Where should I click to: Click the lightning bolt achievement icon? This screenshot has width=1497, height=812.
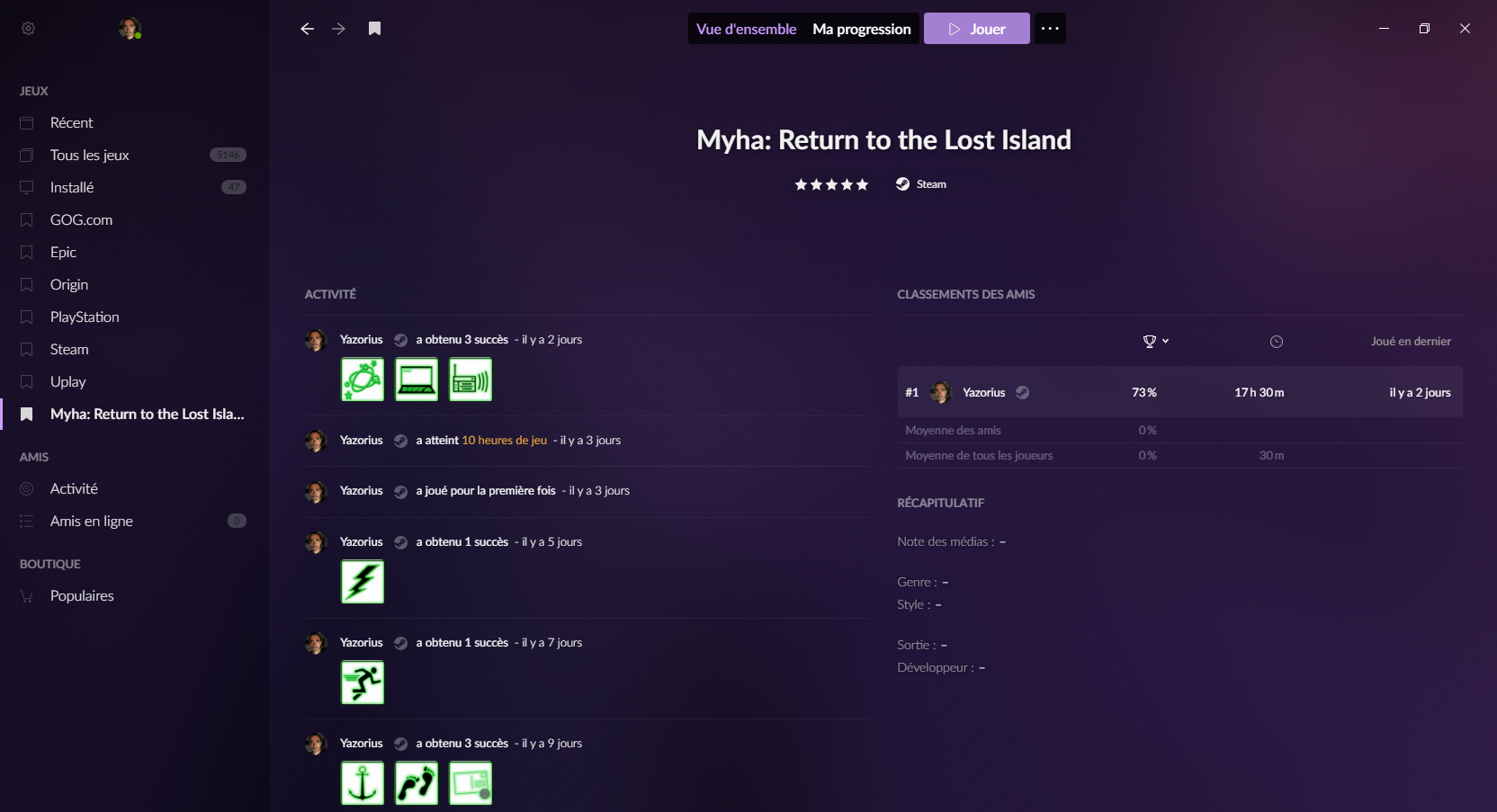pyautogui.click(x=363, y=582)
